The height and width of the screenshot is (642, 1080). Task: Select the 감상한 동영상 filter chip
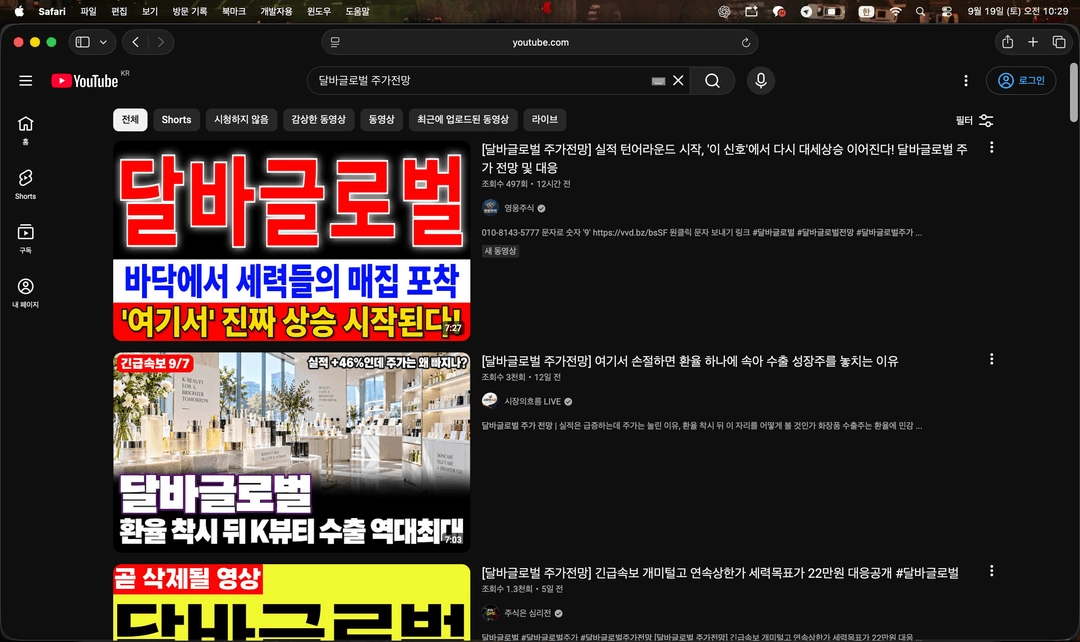click(x=318, y=120)
